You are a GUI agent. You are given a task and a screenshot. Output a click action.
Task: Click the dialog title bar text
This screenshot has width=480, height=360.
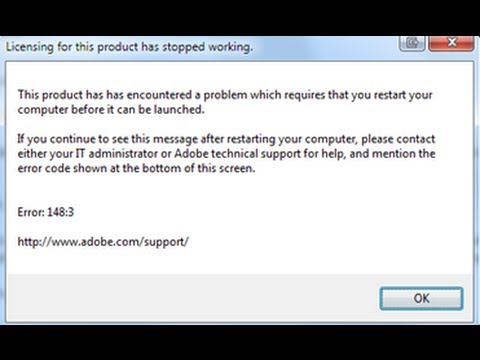point(129,47)
